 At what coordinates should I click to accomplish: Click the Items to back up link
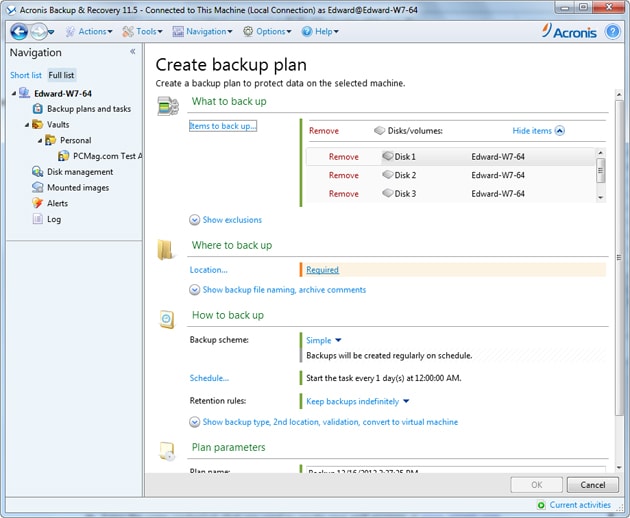(x=223, y=126)
